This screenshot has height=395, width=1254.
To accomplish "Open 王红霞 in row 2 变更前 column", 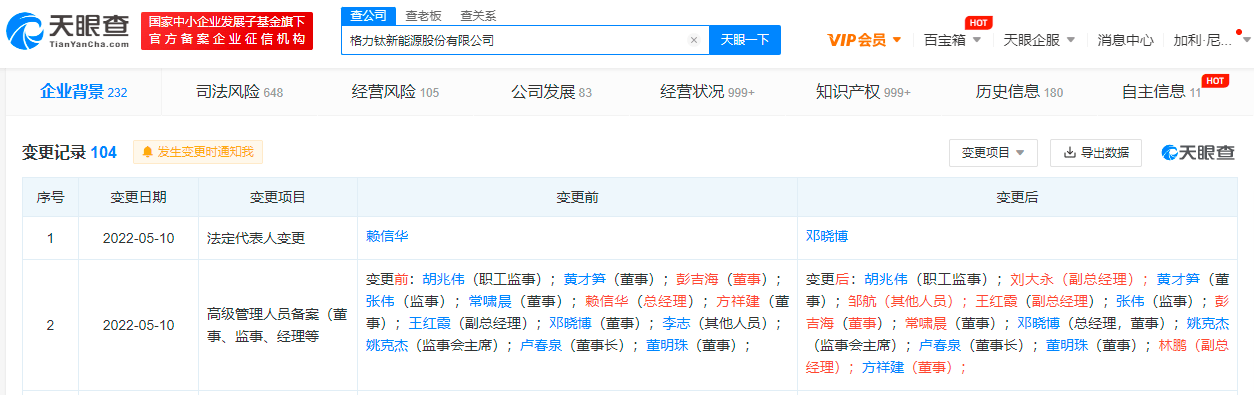I will [429, 323].
